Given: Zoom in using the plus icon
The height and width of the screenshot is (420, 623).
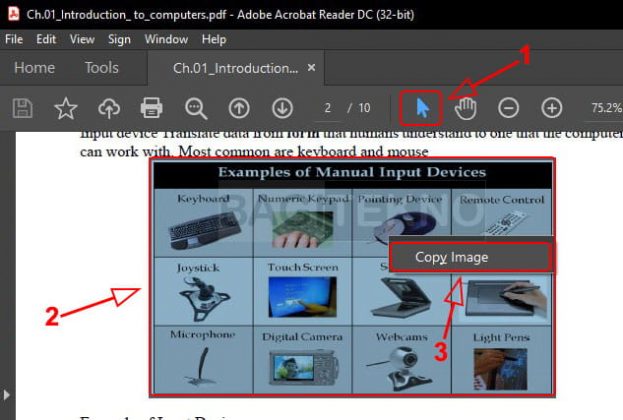Looking at the screenshot, I should coord(551,107).
